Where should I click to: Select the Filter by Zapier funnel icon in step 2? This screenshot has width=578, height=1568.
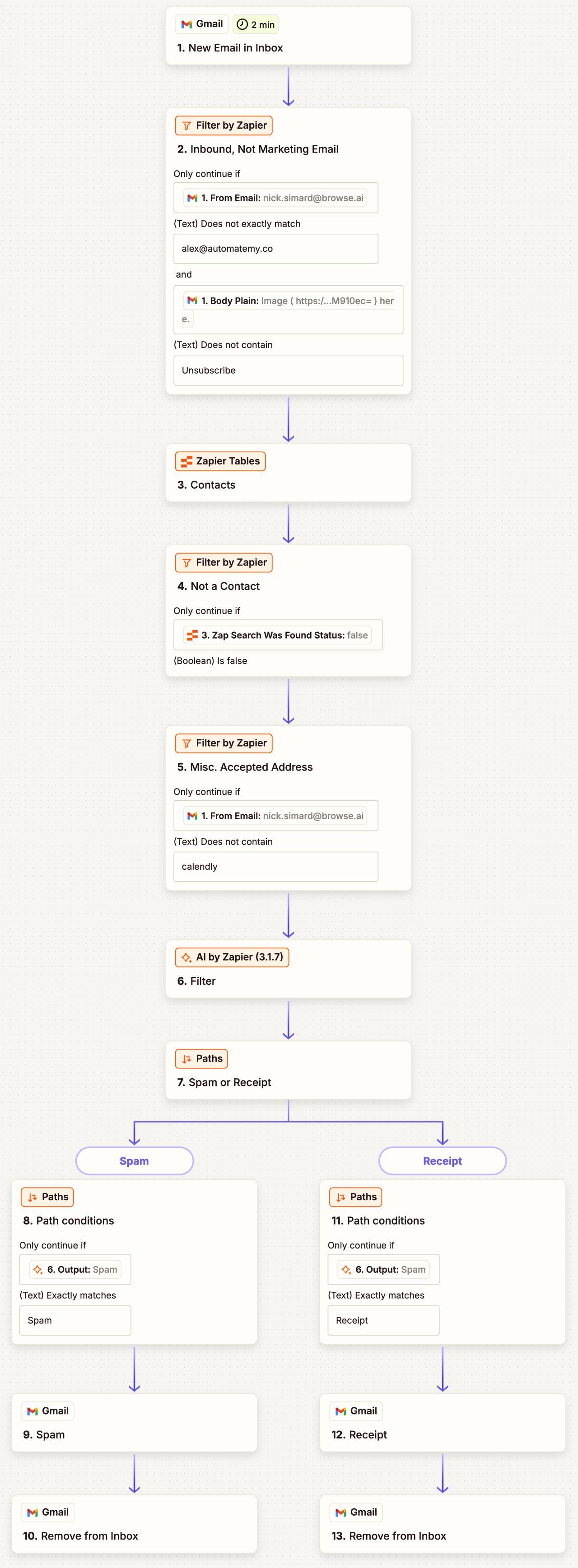[x=186, y=126]
